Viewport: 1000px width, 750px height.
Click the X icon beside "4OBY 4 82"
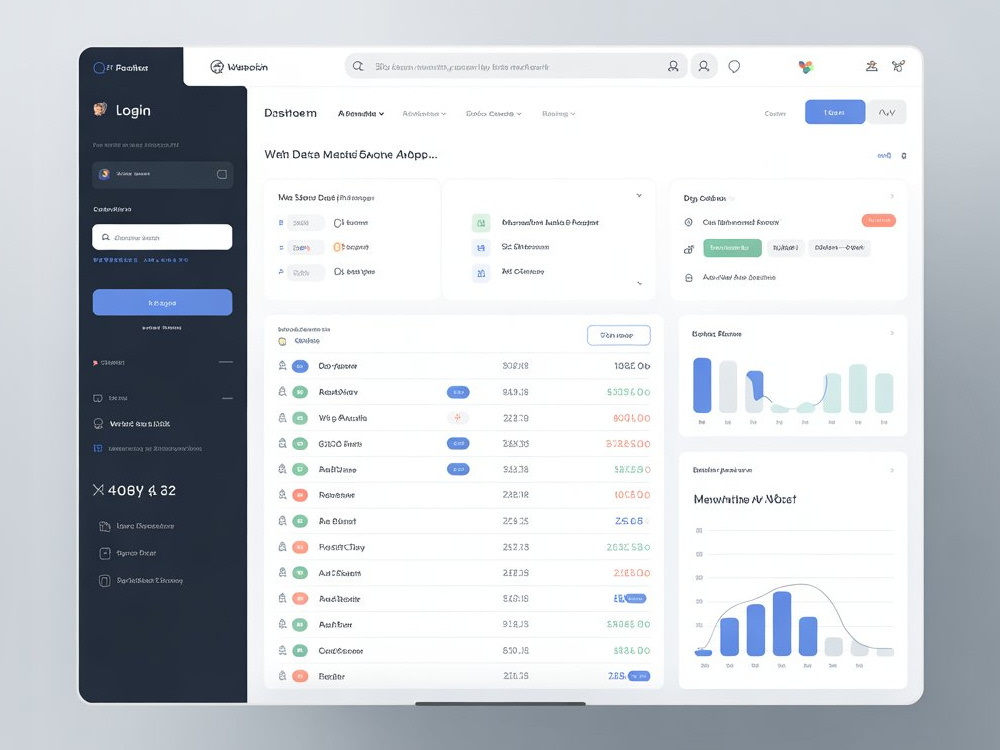(98, 490)
